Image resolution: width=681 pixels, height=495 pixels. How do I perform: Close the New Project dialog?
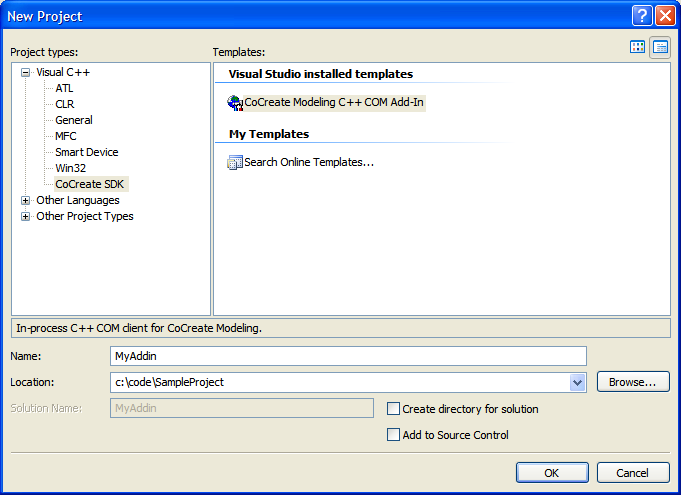[665, 16]
